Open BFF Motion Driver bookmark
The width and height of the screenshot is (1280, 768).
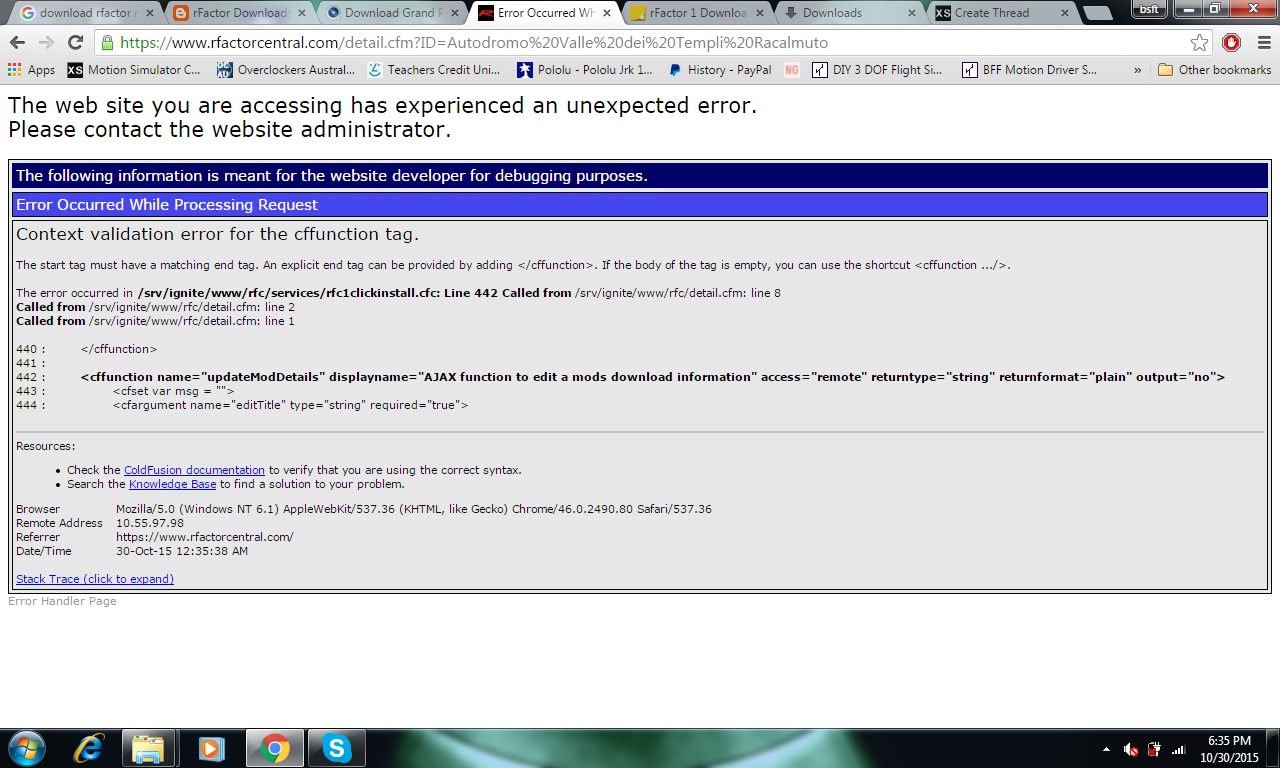1030,70
